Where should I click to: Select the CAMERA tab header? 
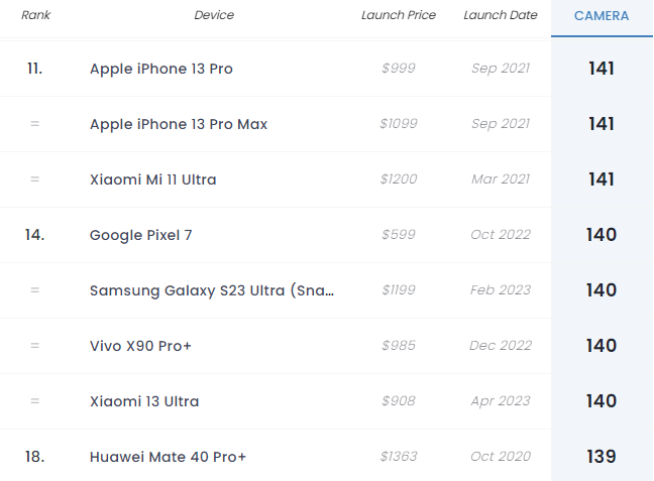point(601,16)
